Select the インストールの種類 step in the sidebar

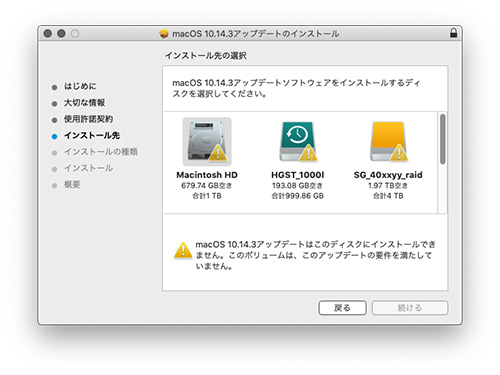[x=101, y=152]
